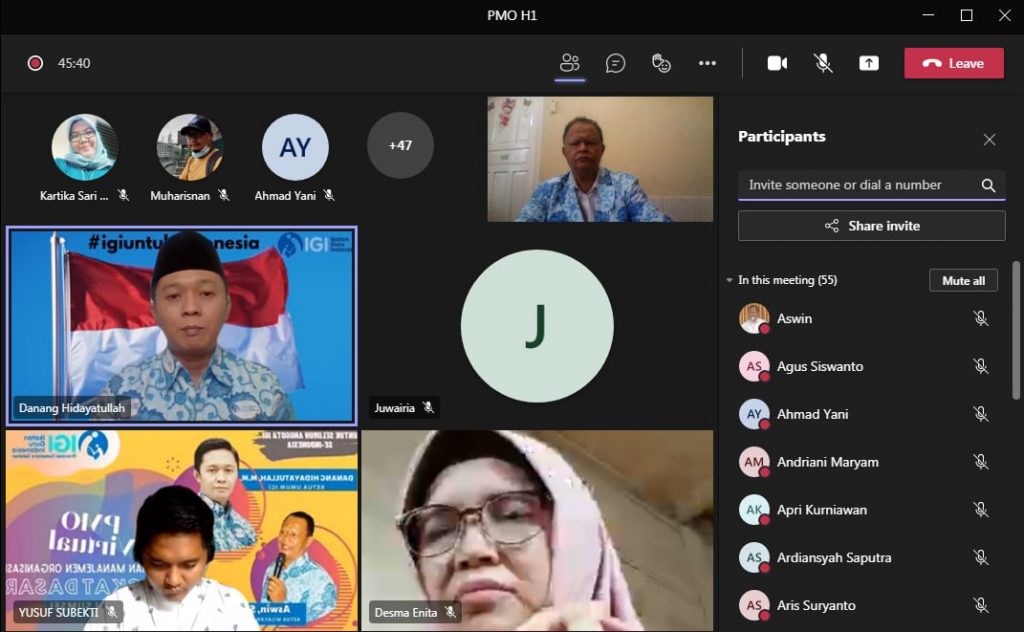This screenshot has height=632, width=1024.
Task: Close the Participants panel
Action: (989, 140)
